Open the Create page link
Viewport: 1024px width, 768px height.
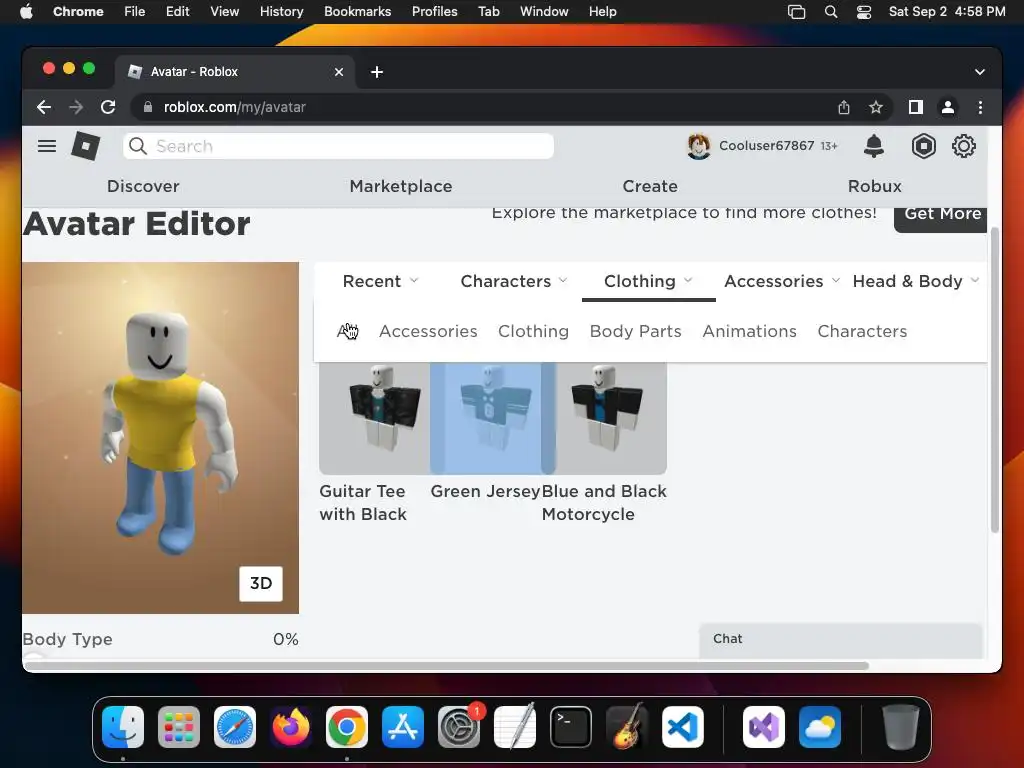click(650, 186)
